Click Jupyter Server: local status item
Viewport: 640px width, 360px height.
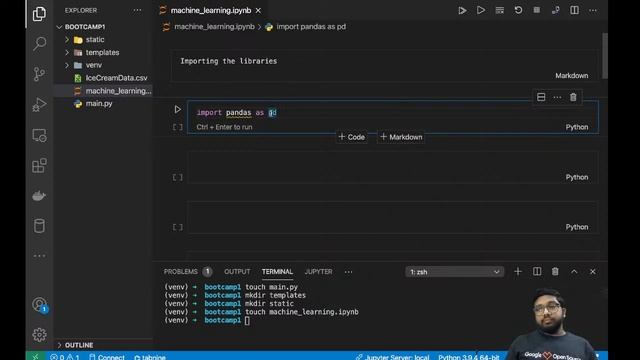coord(392,357)
